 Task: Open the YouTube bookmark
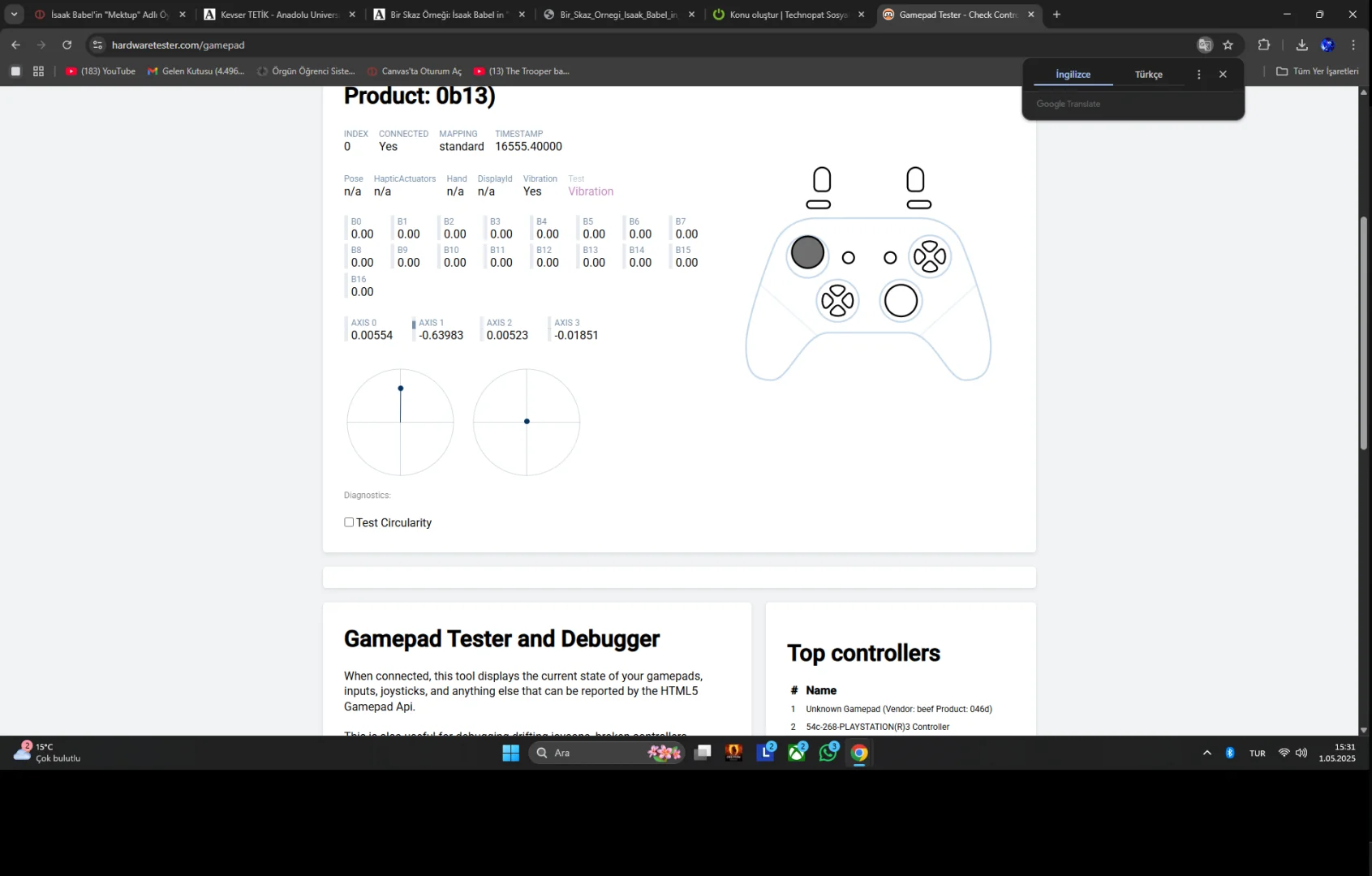101,71
